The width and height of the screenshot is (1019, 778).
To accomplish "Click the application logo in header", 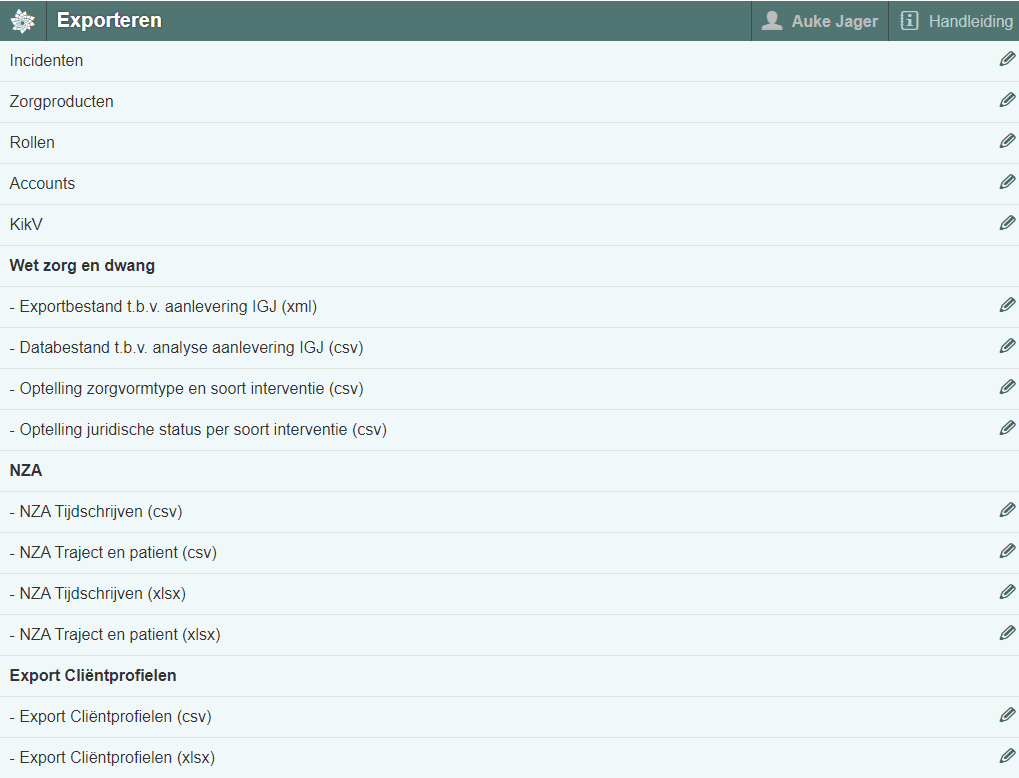I will (23, 21).
